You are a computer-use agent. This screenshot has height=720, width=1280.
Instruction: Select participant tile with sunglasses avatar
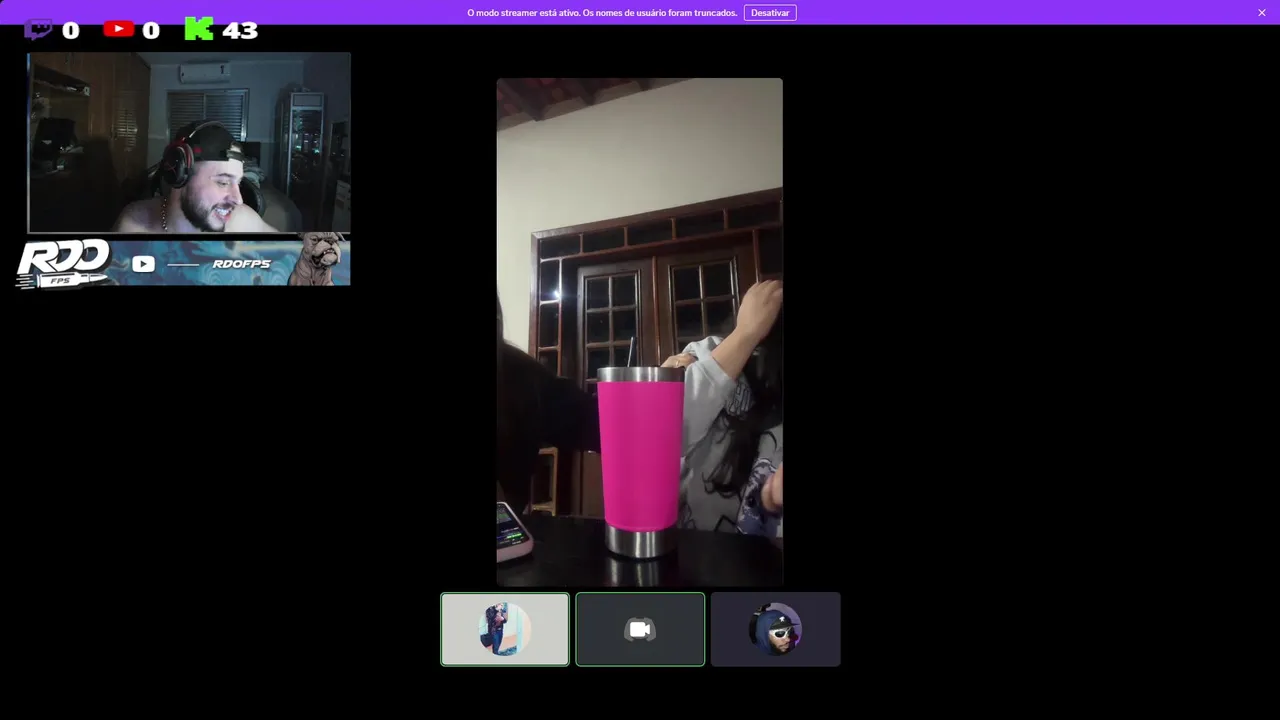click(776, 629)
